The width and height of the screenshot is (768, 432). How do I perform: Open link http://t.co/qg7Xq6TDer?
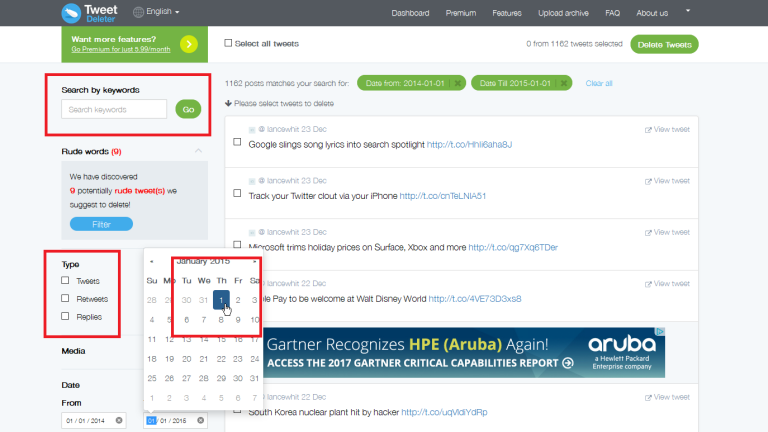pos(513,247)
